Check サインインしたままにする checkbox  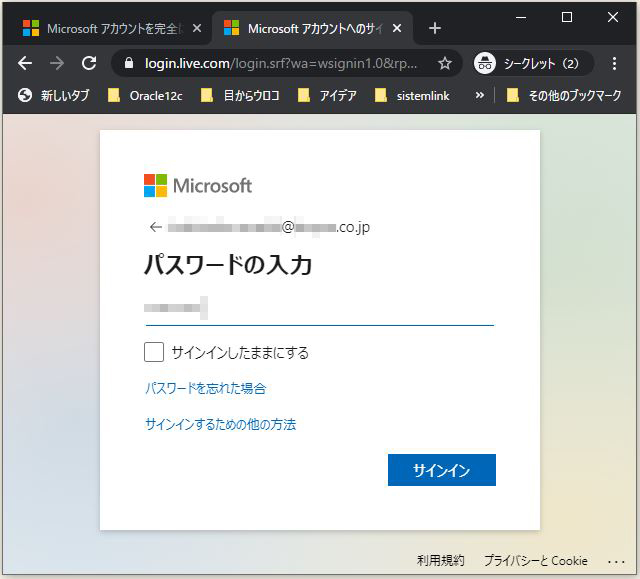[x=154, y=352]
